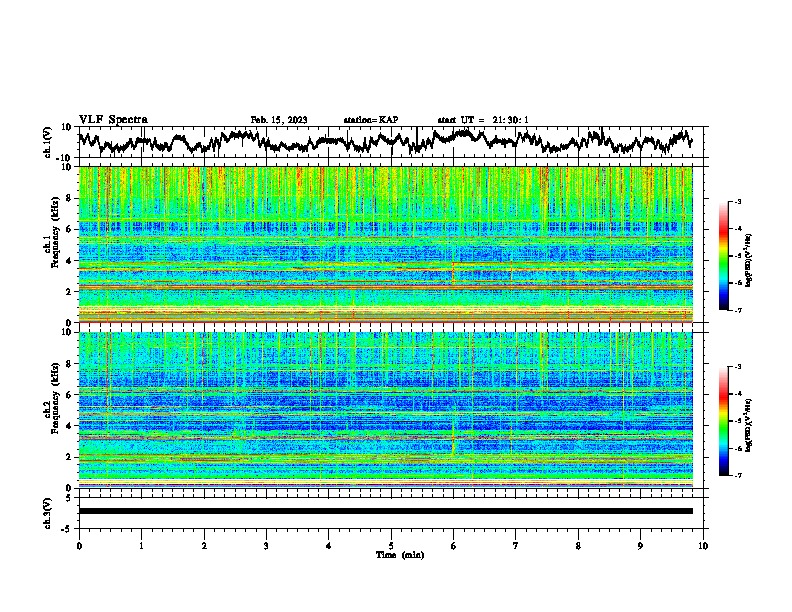This screenshot has width=792, height=612.
Task: Click the "-3" label on ch.2 colorbar
Action: [x=737, y=367]
